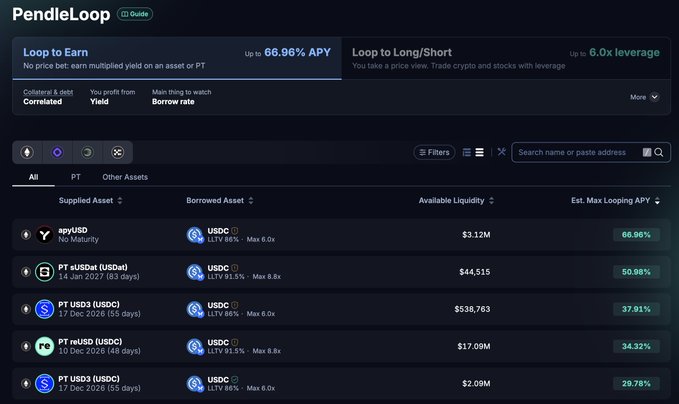The height and width of the screenshot is (404, 679).
Task: Click the Ethereum chain icon in $2.09M row
Action: [26, 384]
